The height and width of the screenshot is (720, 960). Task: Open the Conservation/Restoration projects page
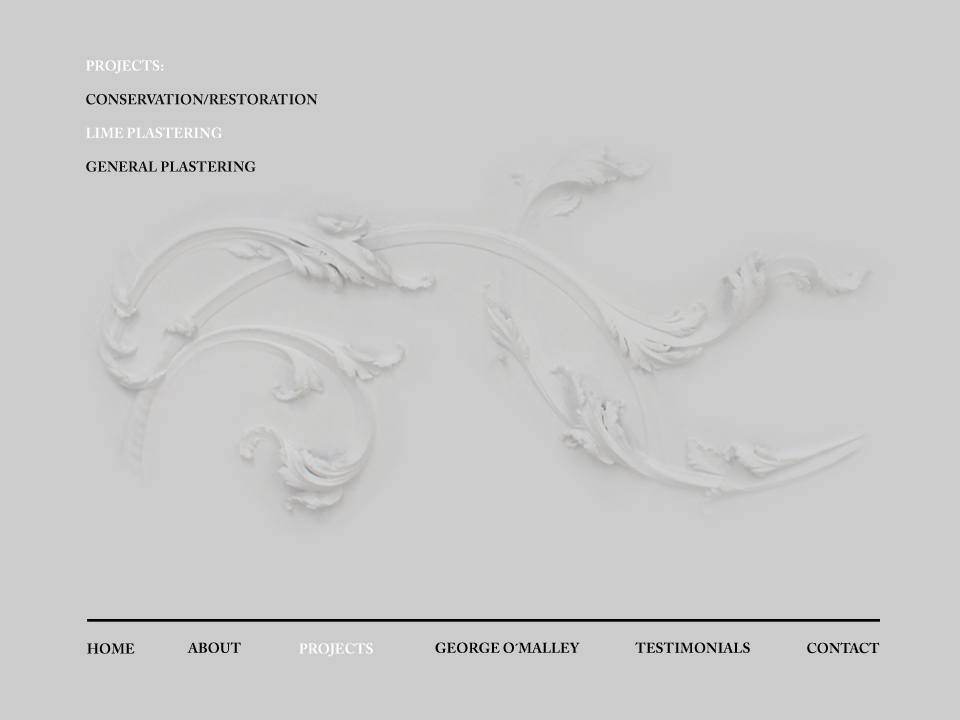click(x=201, y=100)
